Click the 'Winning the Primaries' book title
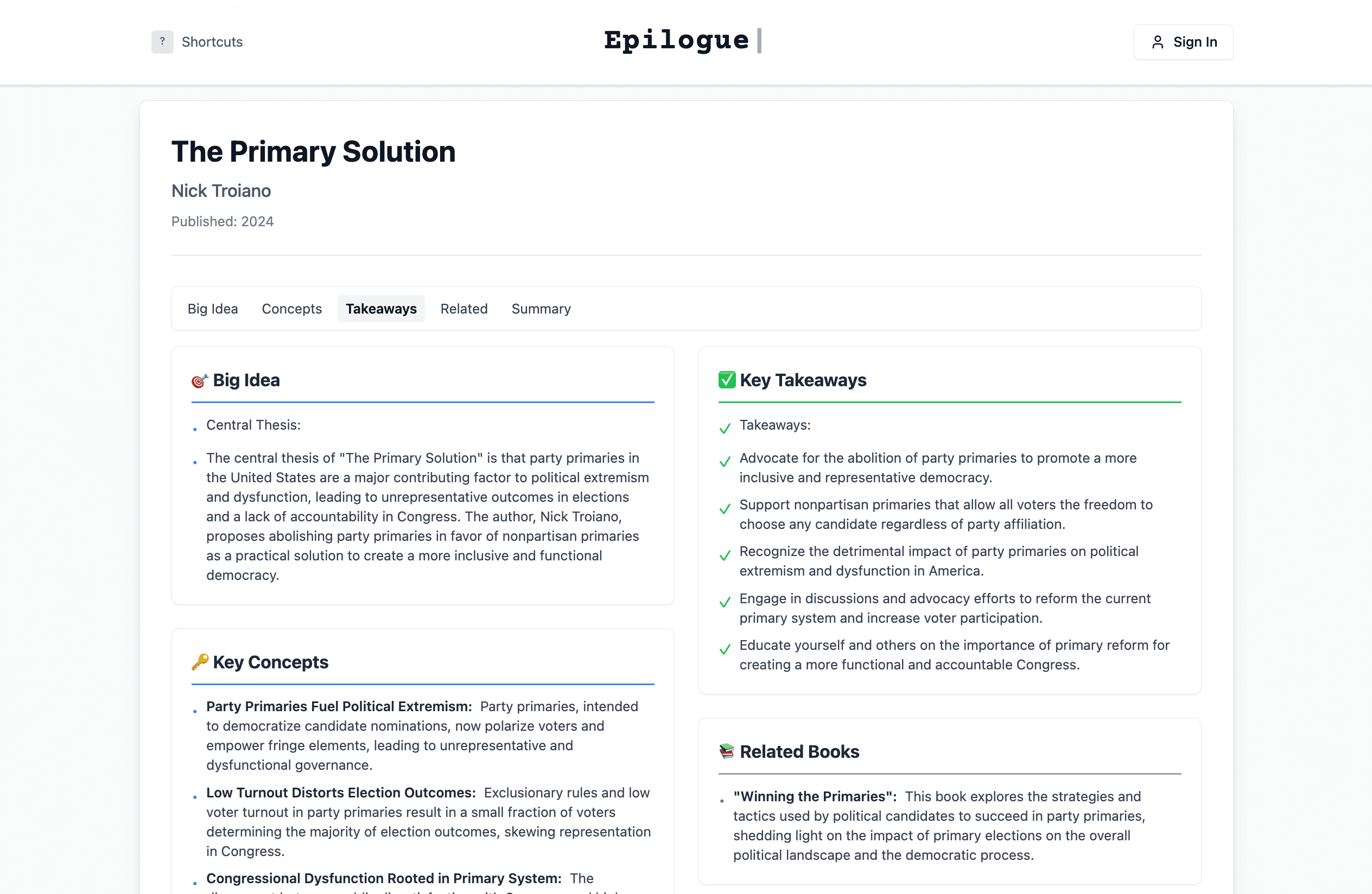 click(815, 796)
